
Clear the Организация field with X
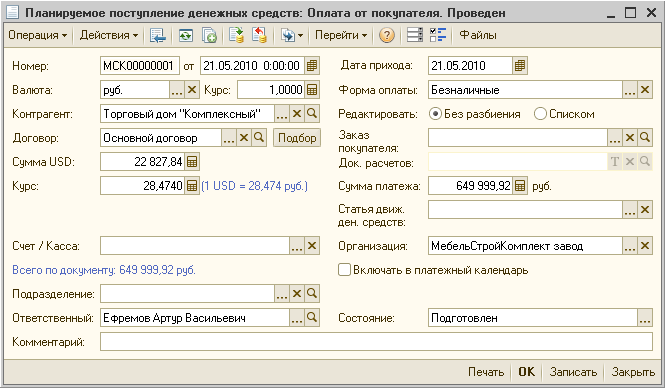click(x=645, y=246)
